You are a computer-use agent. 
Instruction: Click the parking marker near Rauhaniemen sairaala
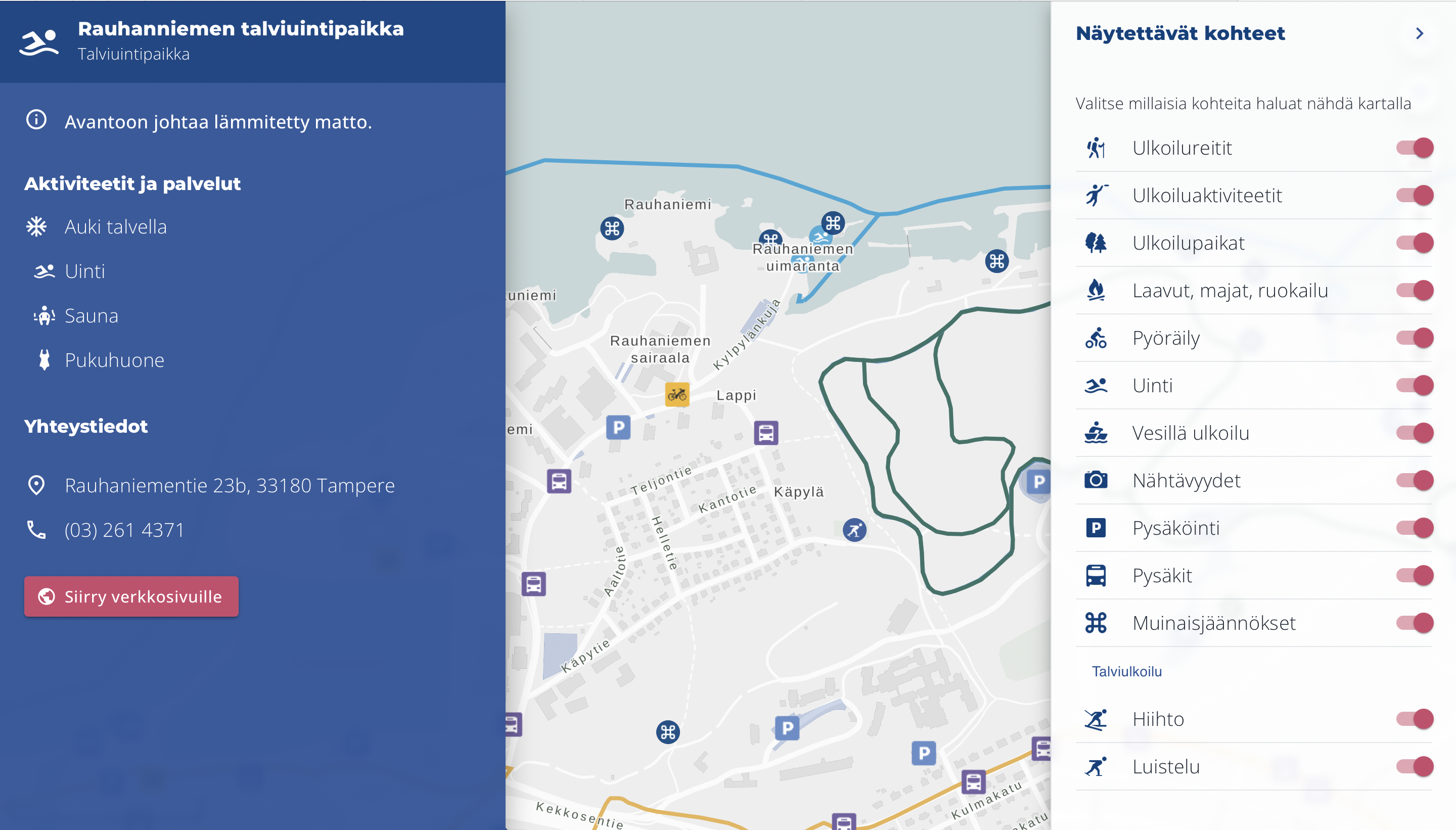tap(618, 427)
